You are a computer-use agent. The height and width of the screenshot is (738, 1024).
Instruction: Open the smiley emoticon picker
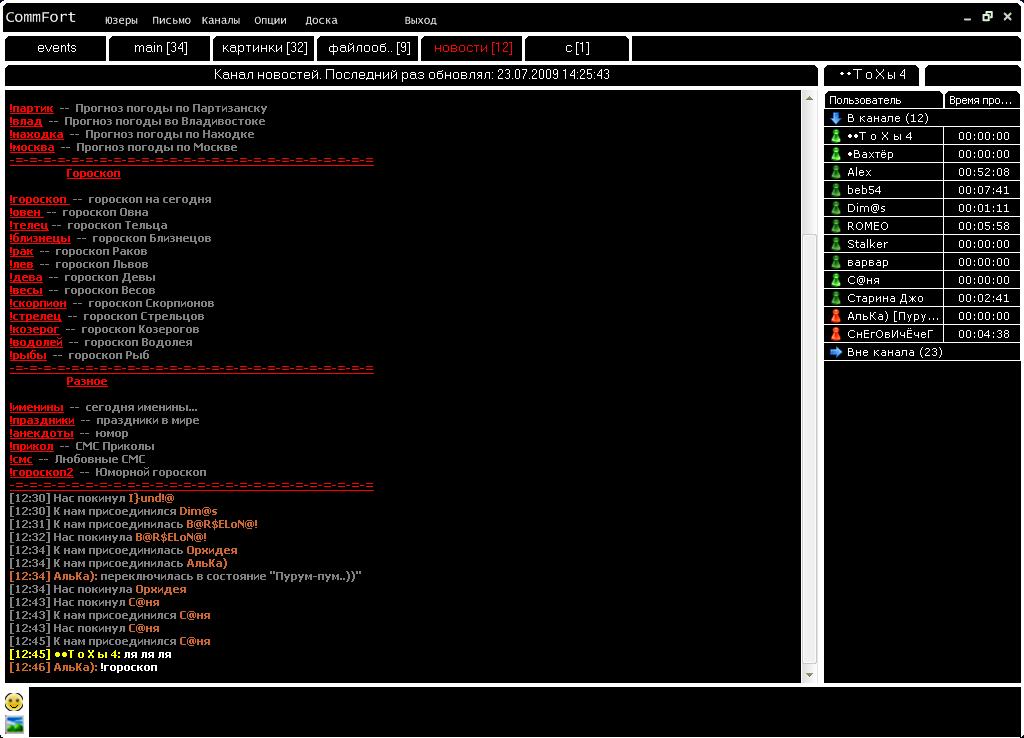[x=14, y=701]
